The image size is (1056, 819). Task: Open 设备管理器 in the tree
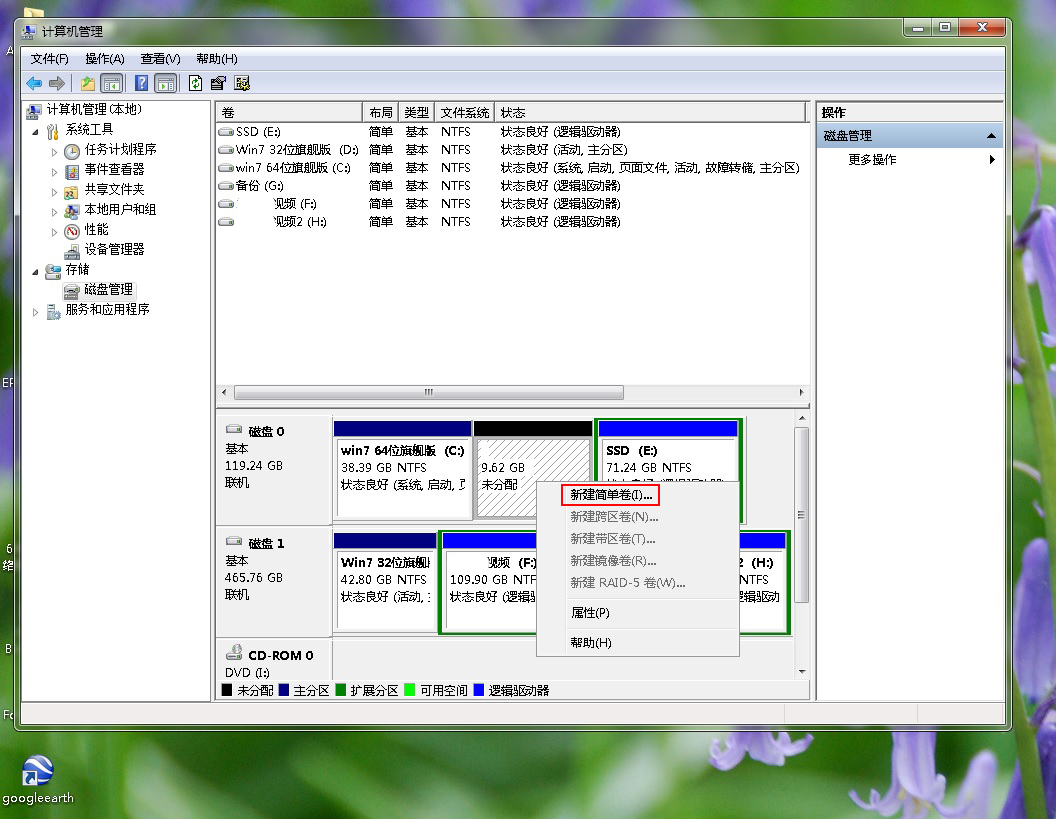click(113, 250)
